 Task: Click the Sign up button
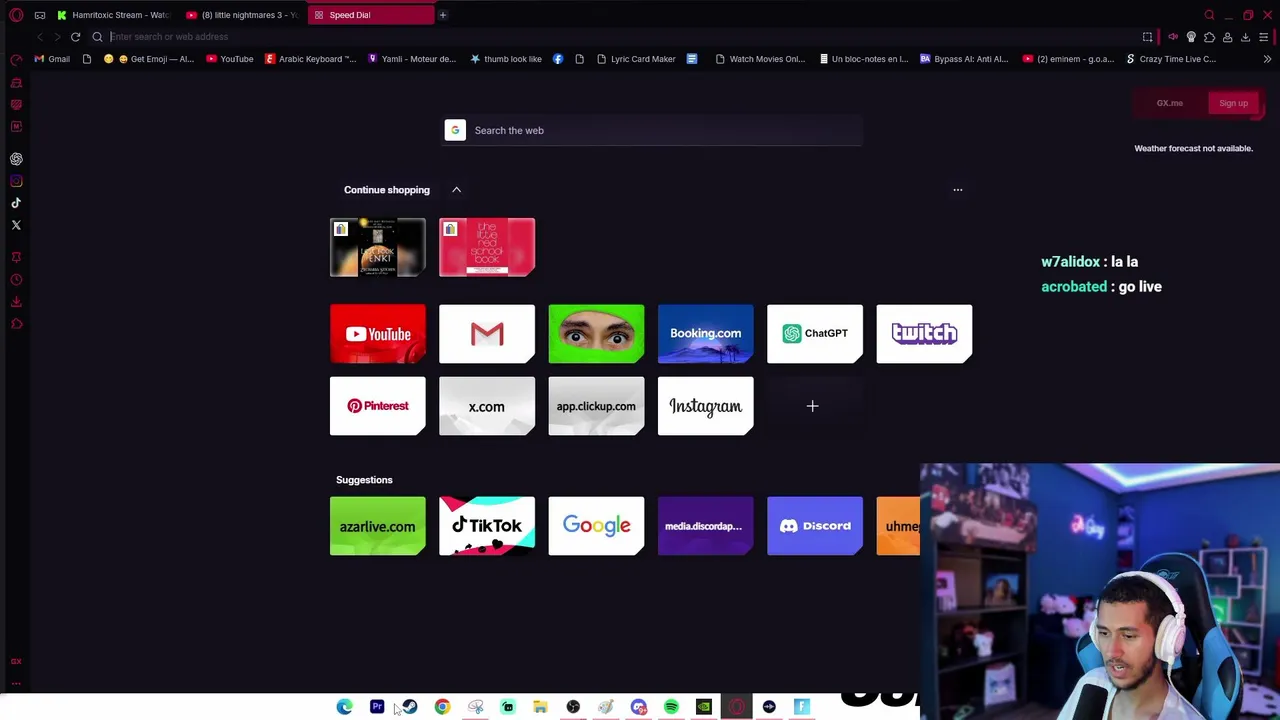coord(1233,103)
